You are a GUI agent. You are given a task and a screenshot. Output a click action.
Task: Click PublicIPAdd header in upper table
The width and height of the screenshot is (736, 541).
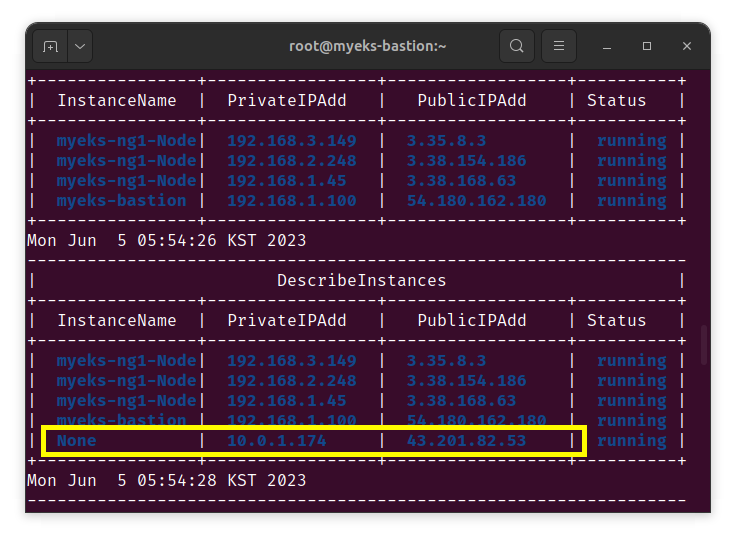(472, 100)
